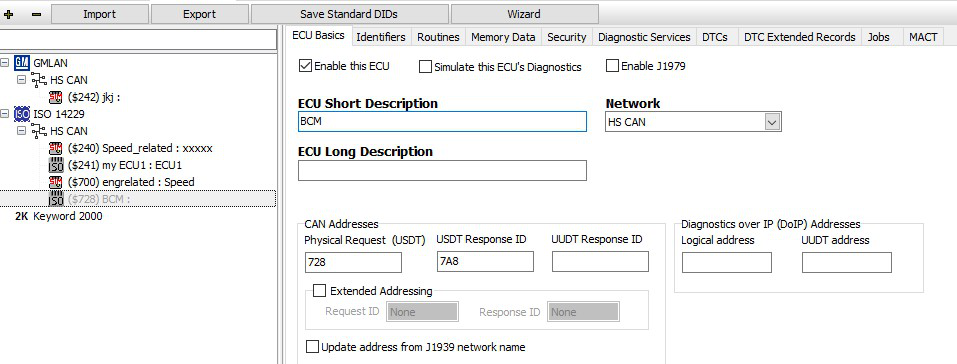
Task: Click HS CAN network icon under GMLAN
Action: click(x=38, y=79)
